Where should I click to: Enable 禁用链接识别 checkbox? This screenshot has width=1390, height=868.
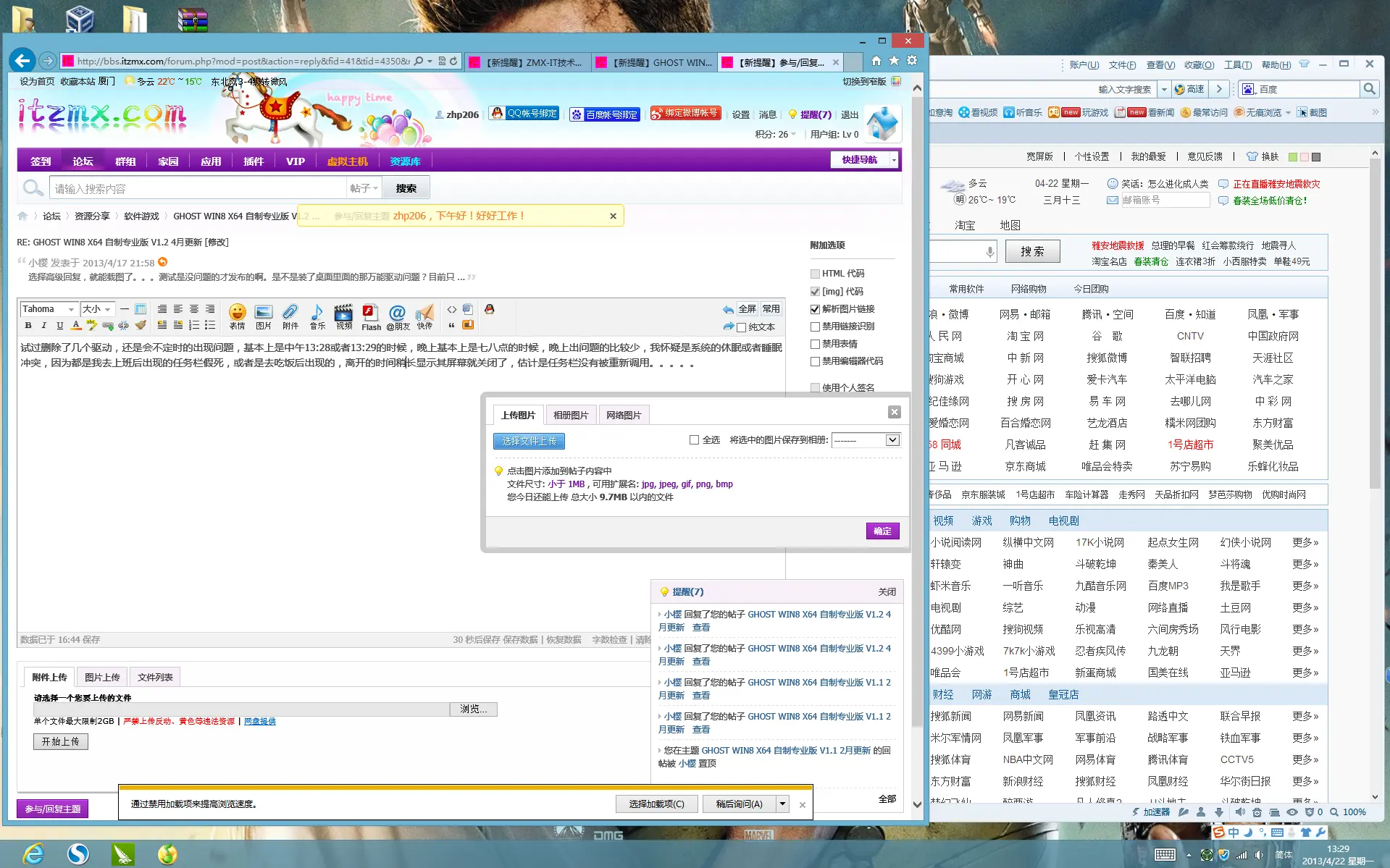(x=815, y=326)
